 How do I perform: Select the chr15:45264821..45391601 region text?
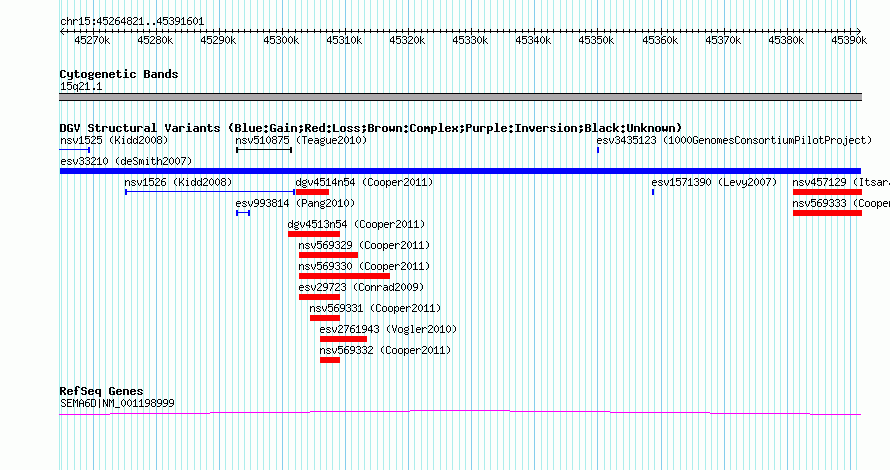(132, 21)
